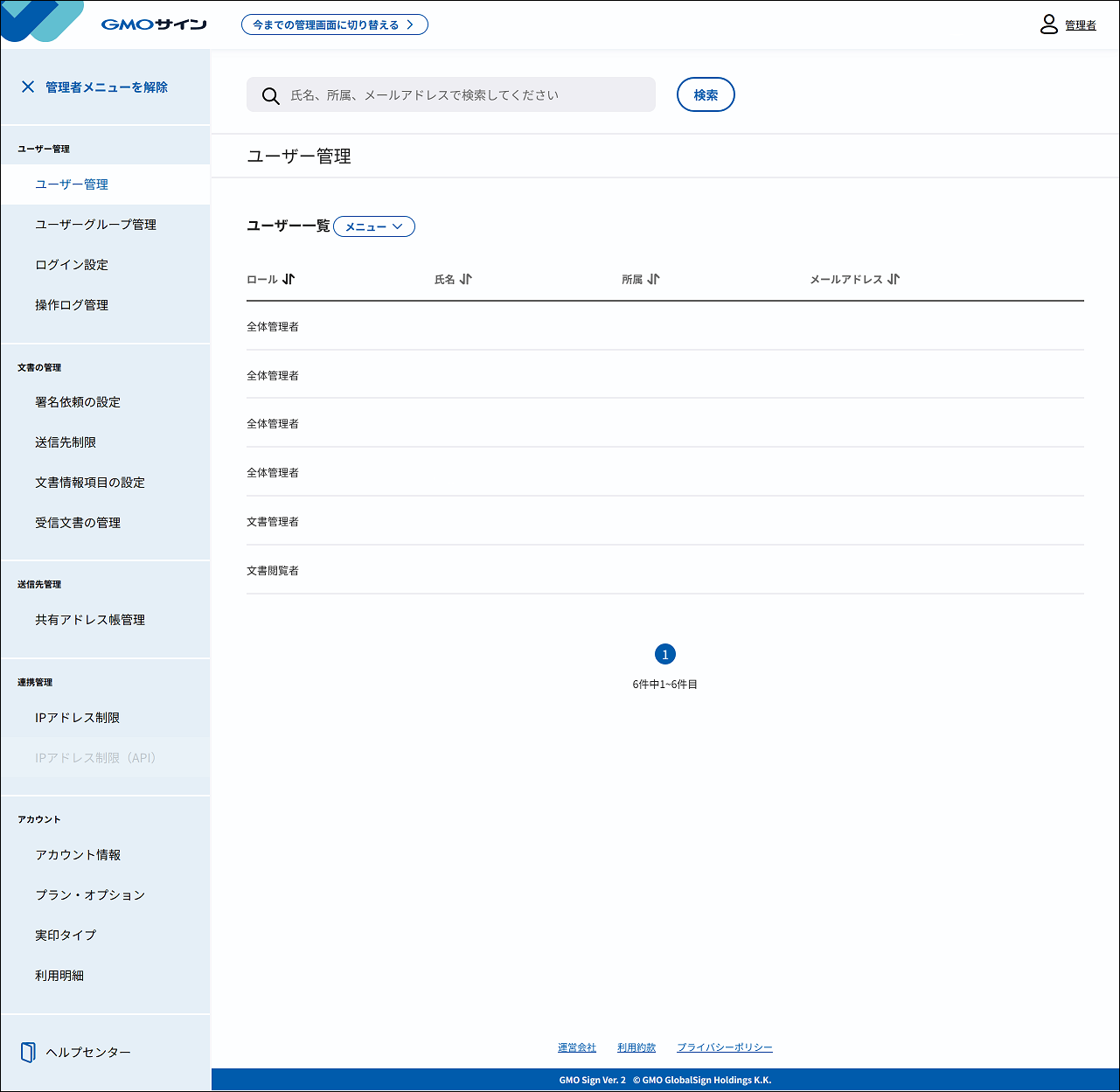Select page 1 in pagination
1120x1092 pixels.
coord(665,654)
